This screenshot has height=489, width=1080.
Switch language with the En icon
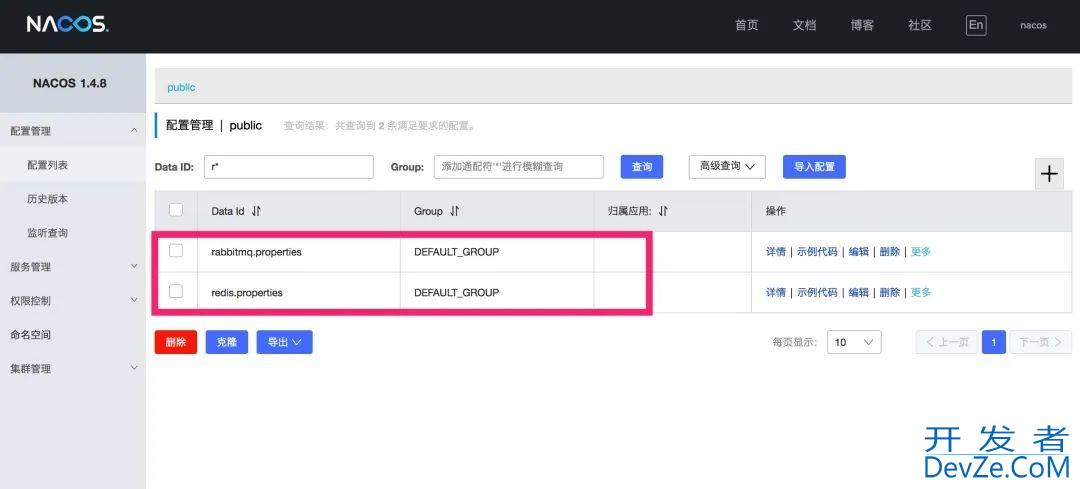975,25
